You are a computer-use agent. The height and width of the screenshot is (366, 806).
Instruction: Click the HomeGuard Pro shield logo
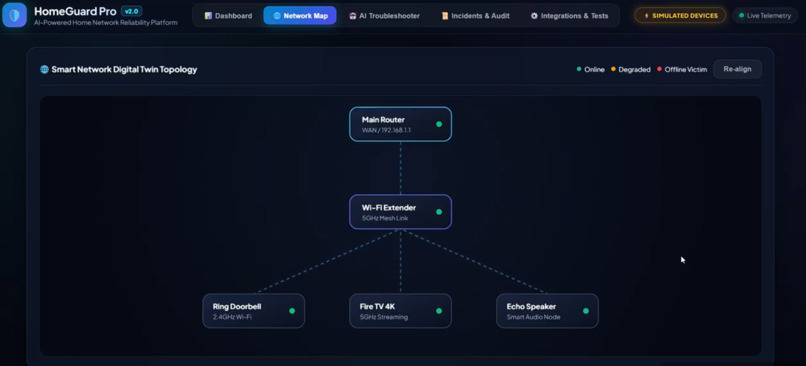point(14,15)
